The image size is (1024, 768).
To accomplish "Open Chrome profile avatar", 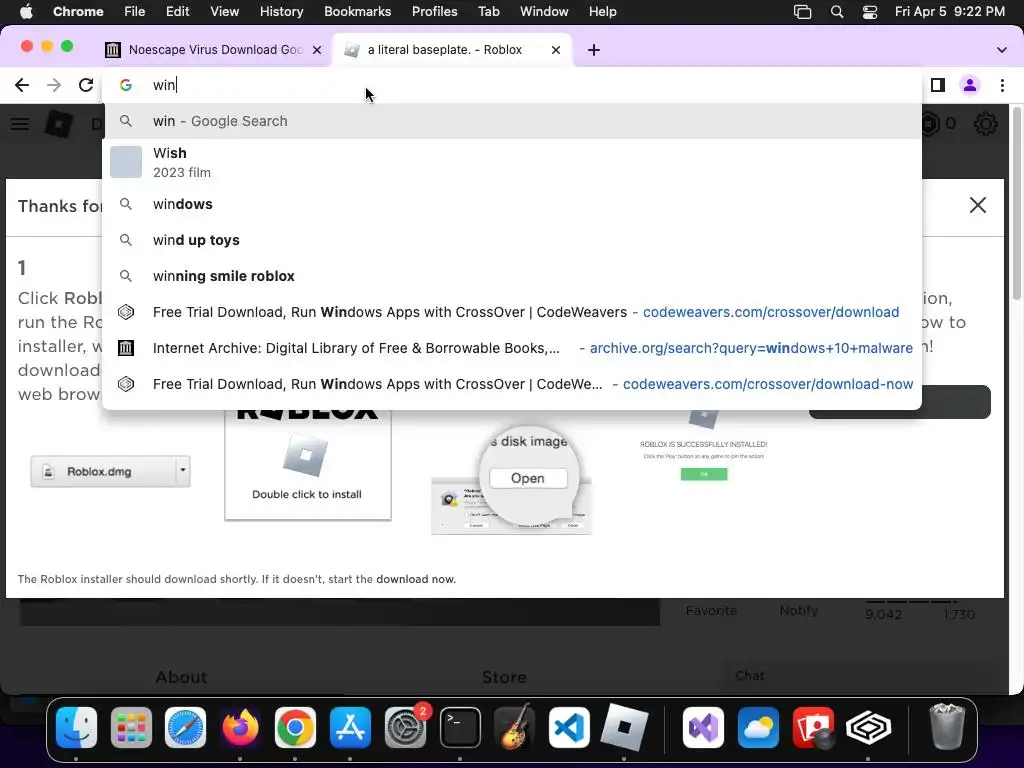I will [x=970, y=85].
